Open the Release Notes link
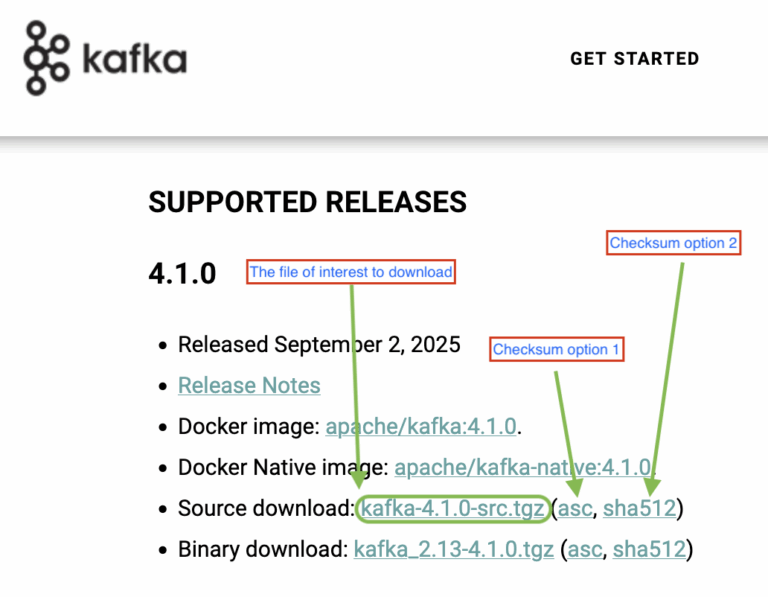 (249, 386)
